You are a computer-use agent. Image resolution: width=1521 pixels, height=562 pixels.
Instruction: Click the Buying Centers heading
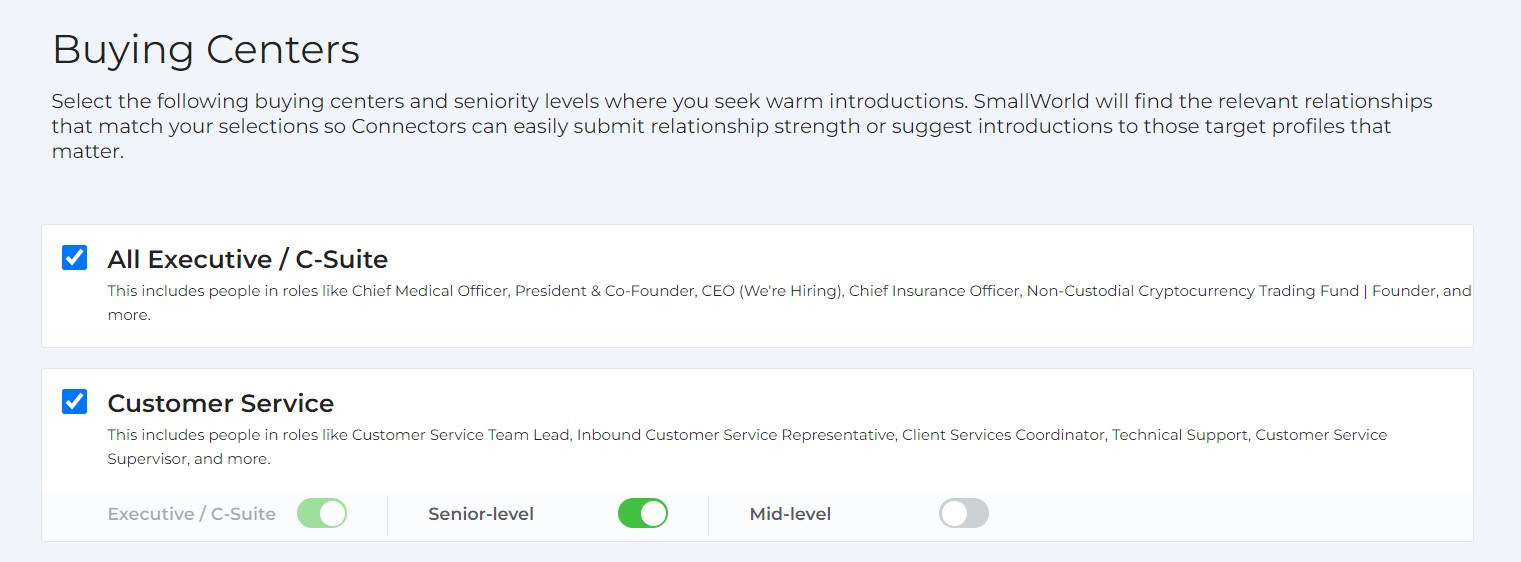(205, 49)
